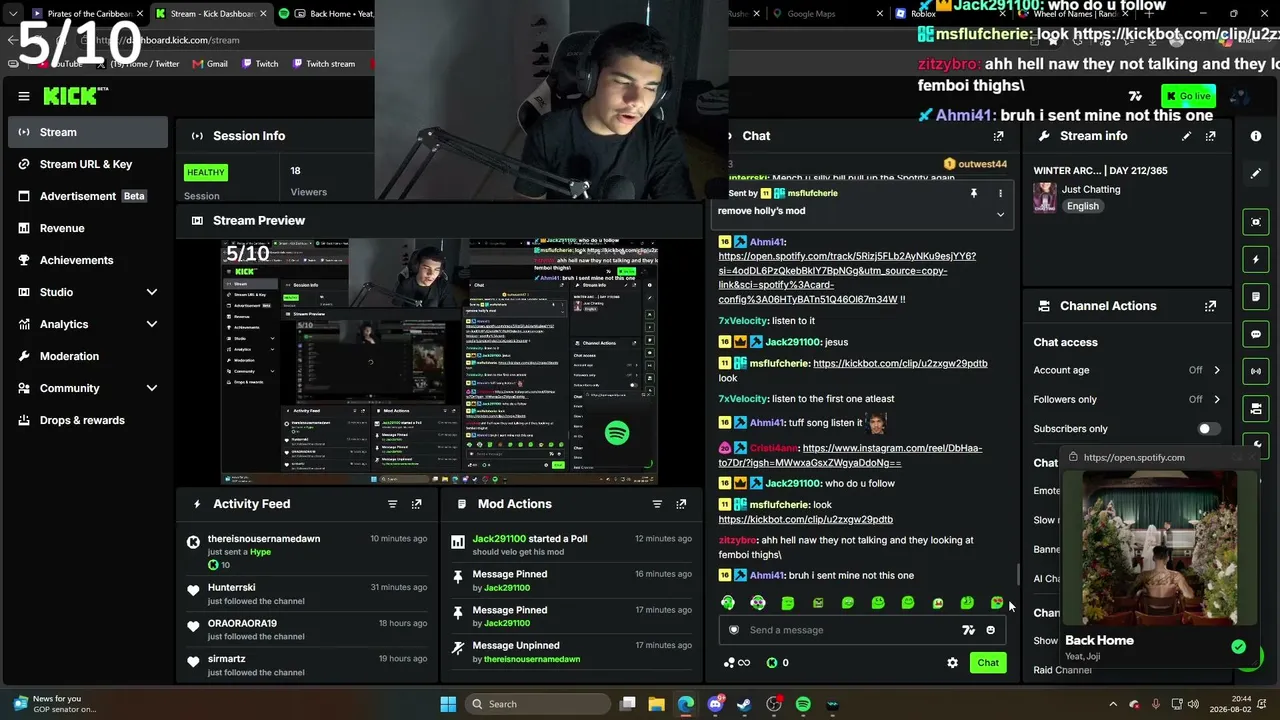1280x720 pixels.
Task: Click the Windows Start button
Action: (448, 704)
